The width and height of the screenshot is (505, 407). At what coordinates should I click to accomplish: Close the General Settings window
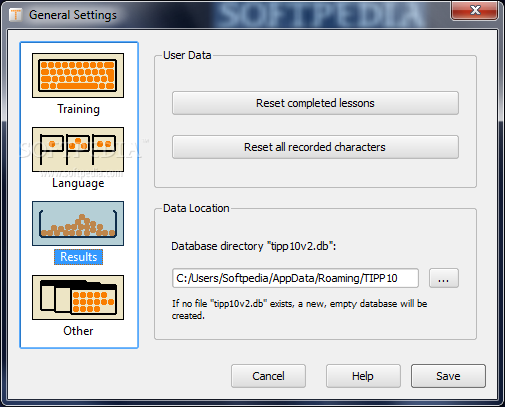click(x=475, y=10)
